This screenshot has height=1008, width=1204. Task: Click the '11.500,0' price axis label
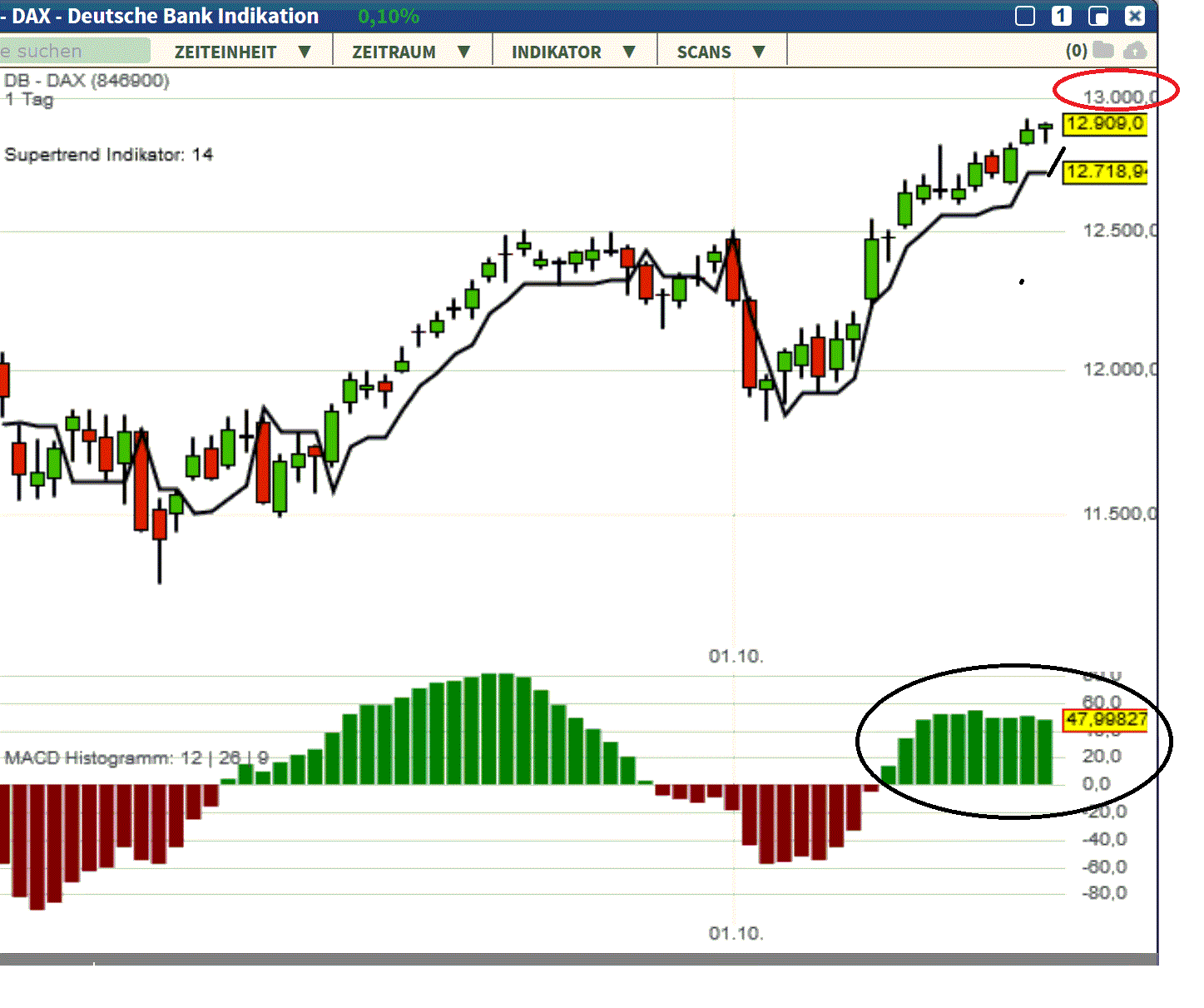click(1120, 514)
